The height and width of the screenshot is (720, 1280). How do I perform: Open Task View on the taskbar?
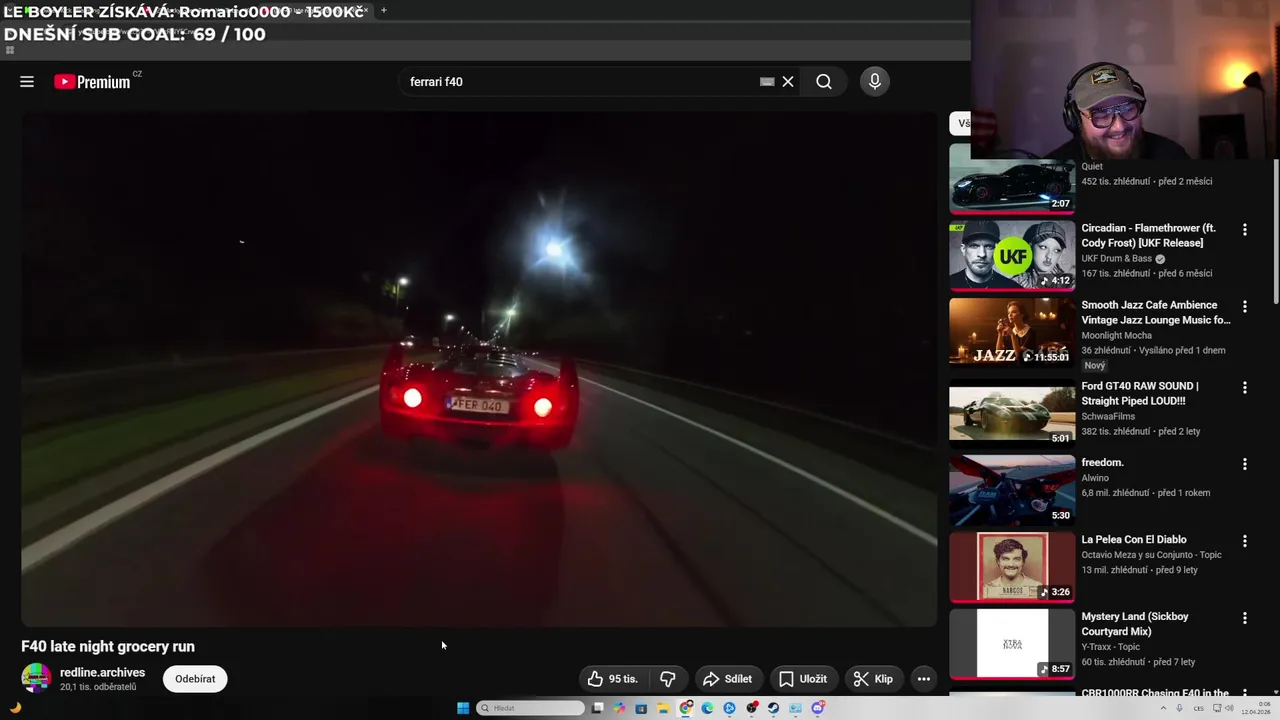click(597, 708)
